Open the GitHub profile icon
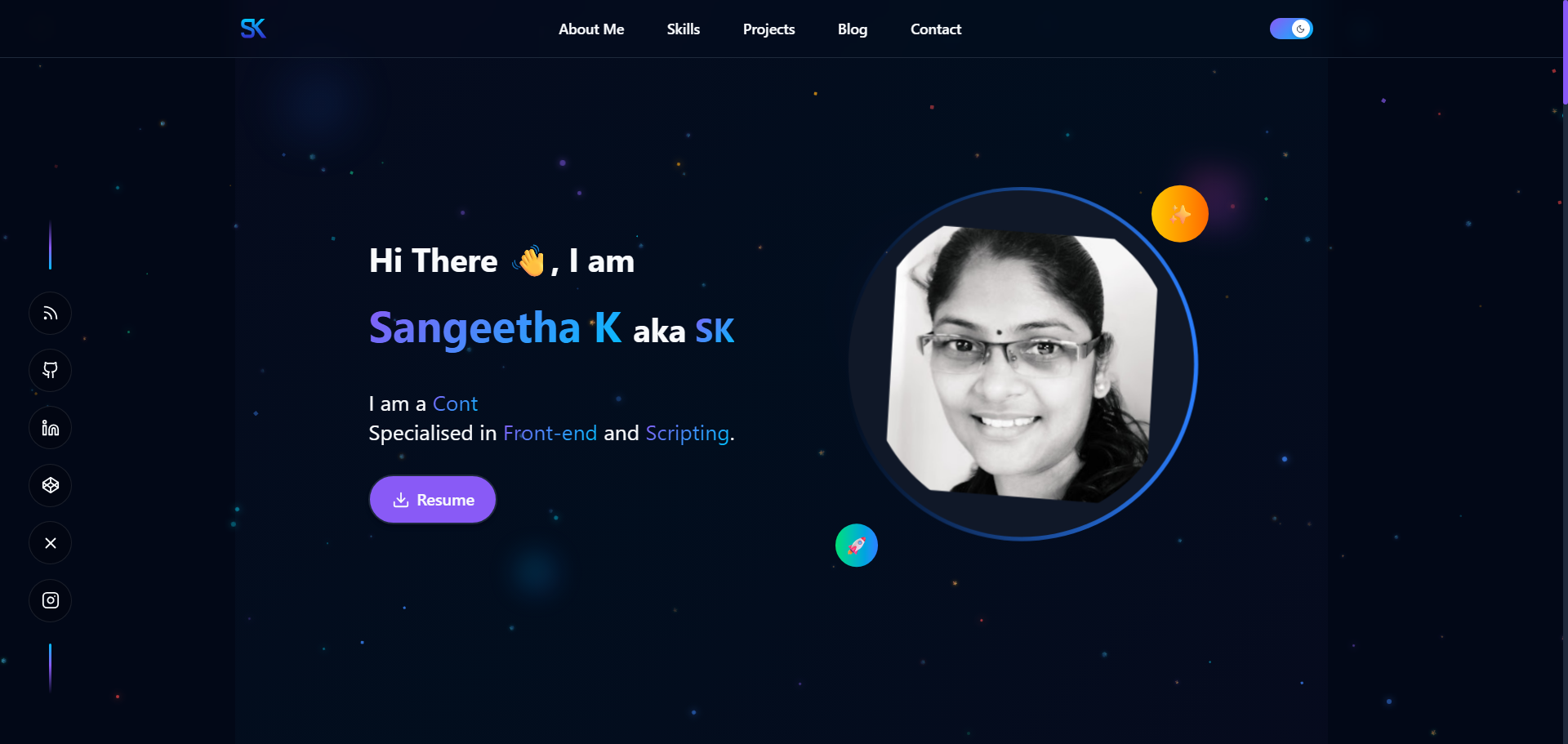This screenshot has height=744, width=1568. tap(50, 371)
